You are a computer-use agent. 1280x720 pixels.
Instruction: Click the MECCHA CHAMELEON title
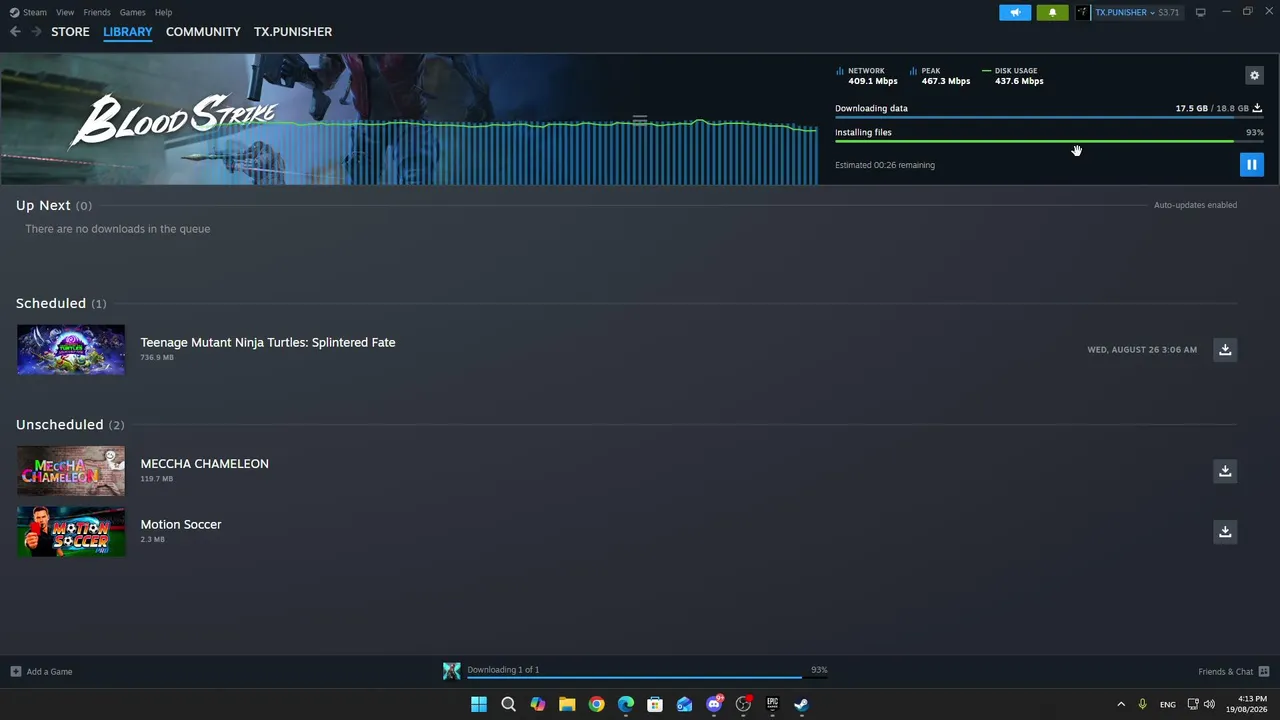205,464
